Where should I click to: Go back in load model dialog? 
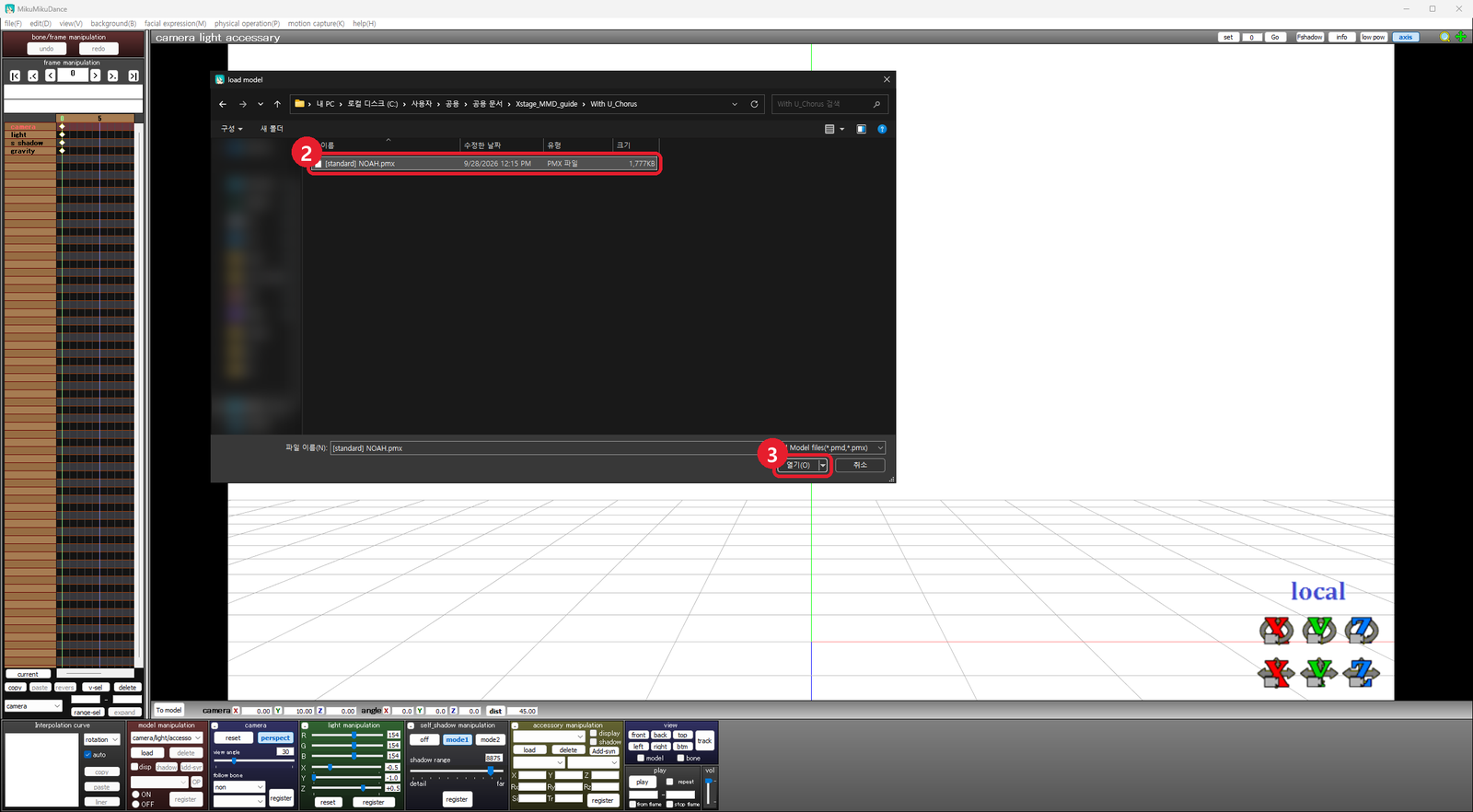pyautogui.click(x=223, y=104)
